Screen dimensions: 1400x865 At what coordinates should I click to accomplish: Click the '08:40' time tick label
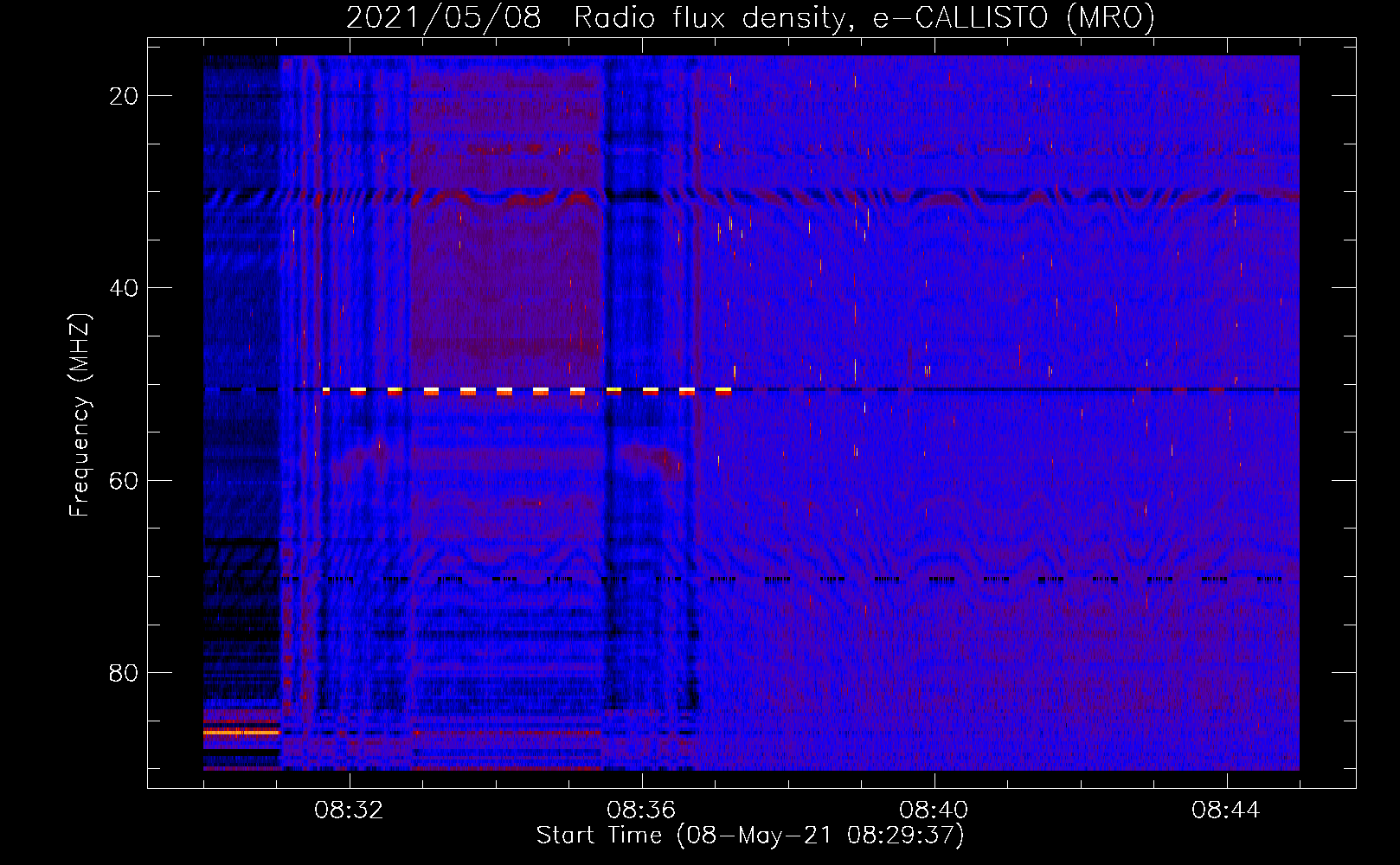[934, 811]
